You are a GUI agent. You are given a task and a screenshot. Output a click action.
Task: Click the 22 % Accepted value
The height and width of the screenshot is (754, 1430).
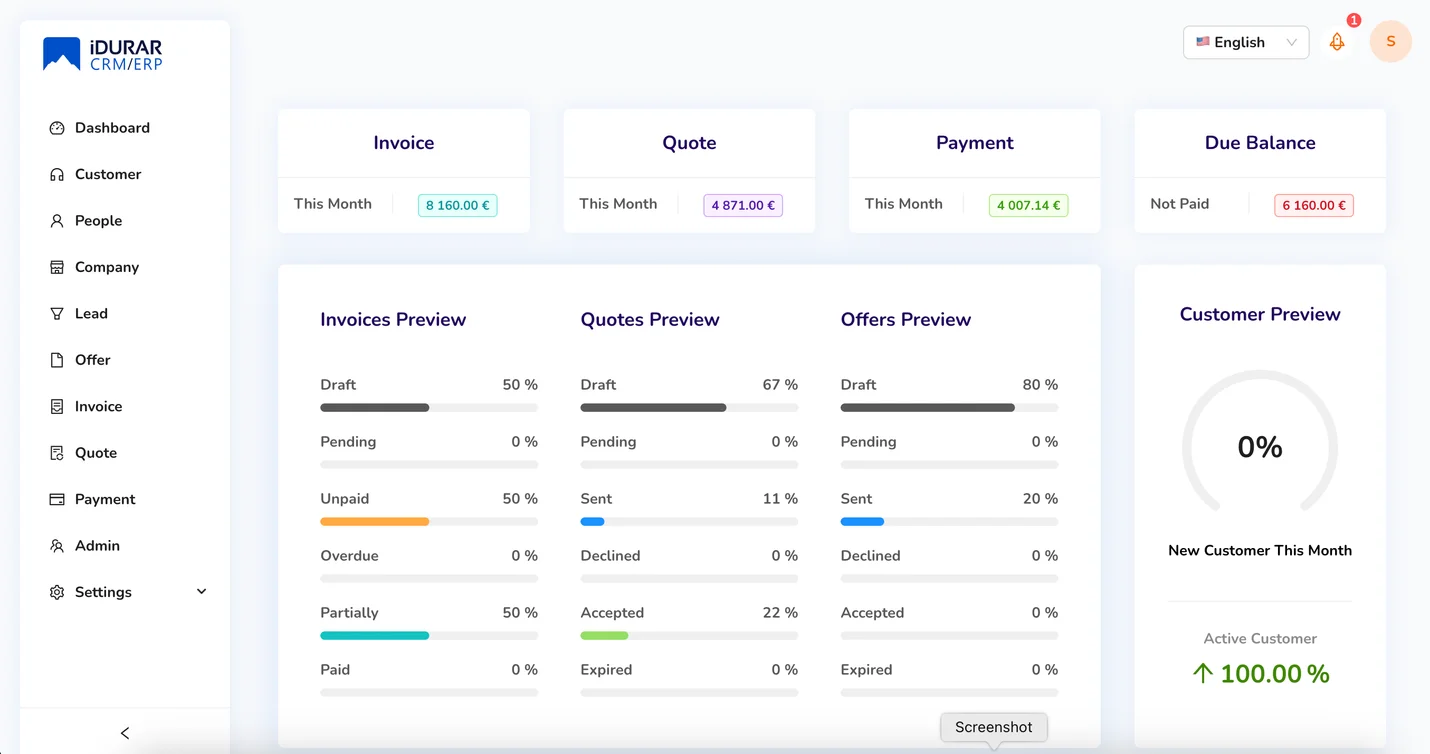(x=779, y=613)
